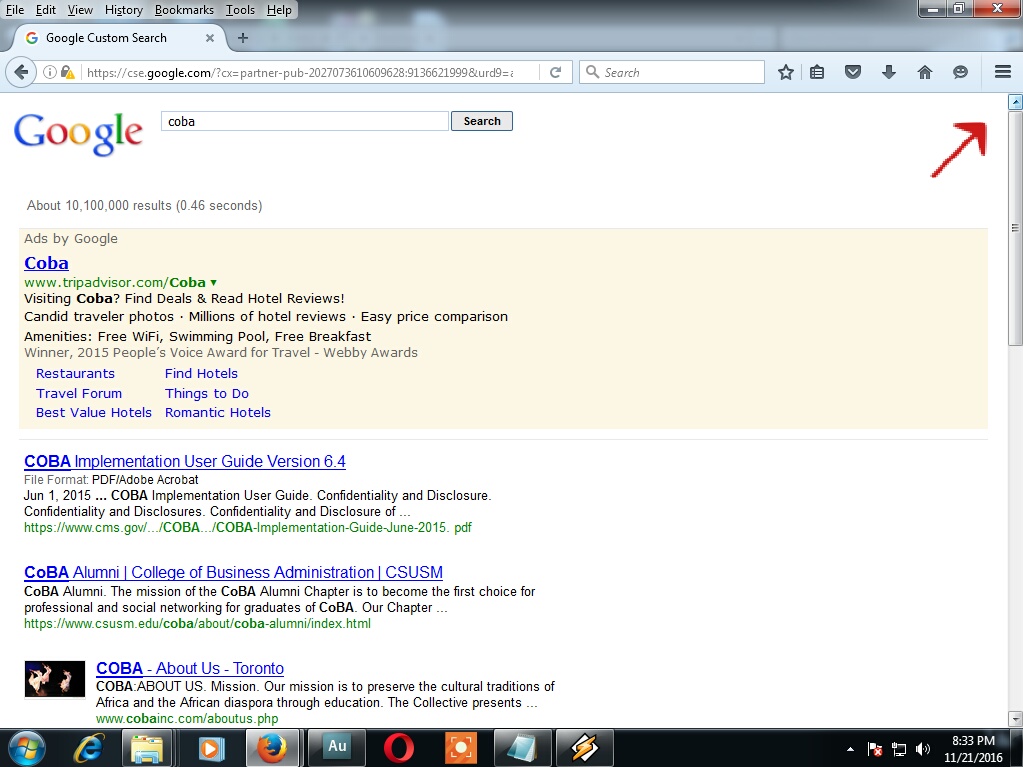The width and height of the screenshot is (1023, 767).
Task: Click the Search button beside coba
Action: [481, 121]
